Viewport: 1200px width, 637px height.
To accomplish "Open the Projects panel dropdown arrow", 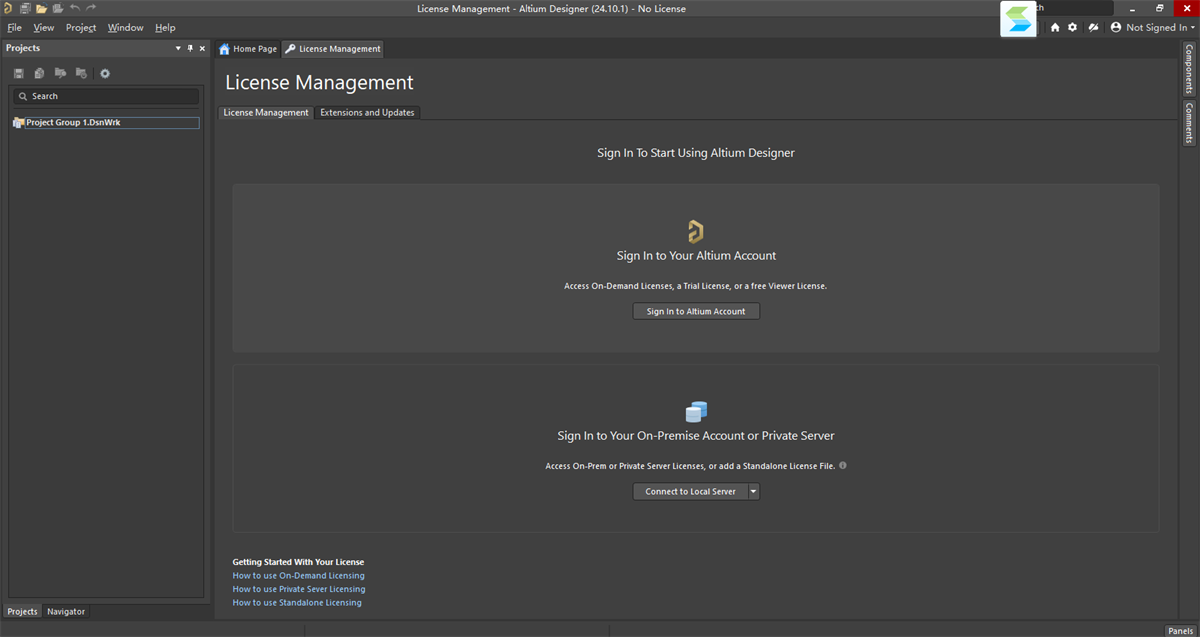I will tap(178, 48).
